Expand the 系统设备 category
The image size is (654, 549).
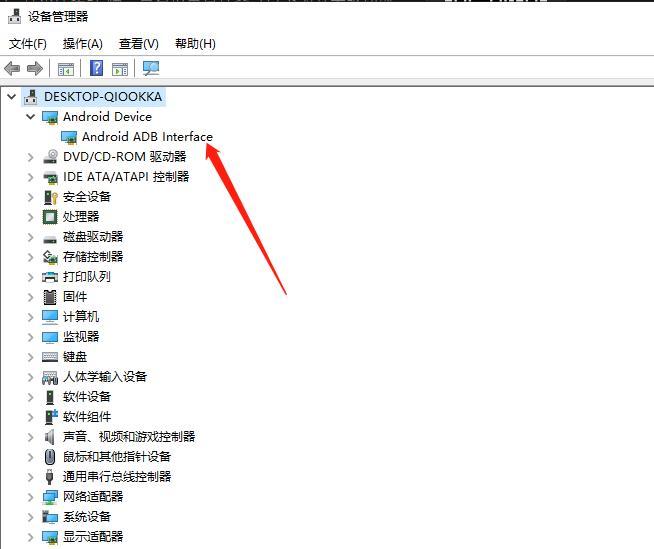point(30,517)
